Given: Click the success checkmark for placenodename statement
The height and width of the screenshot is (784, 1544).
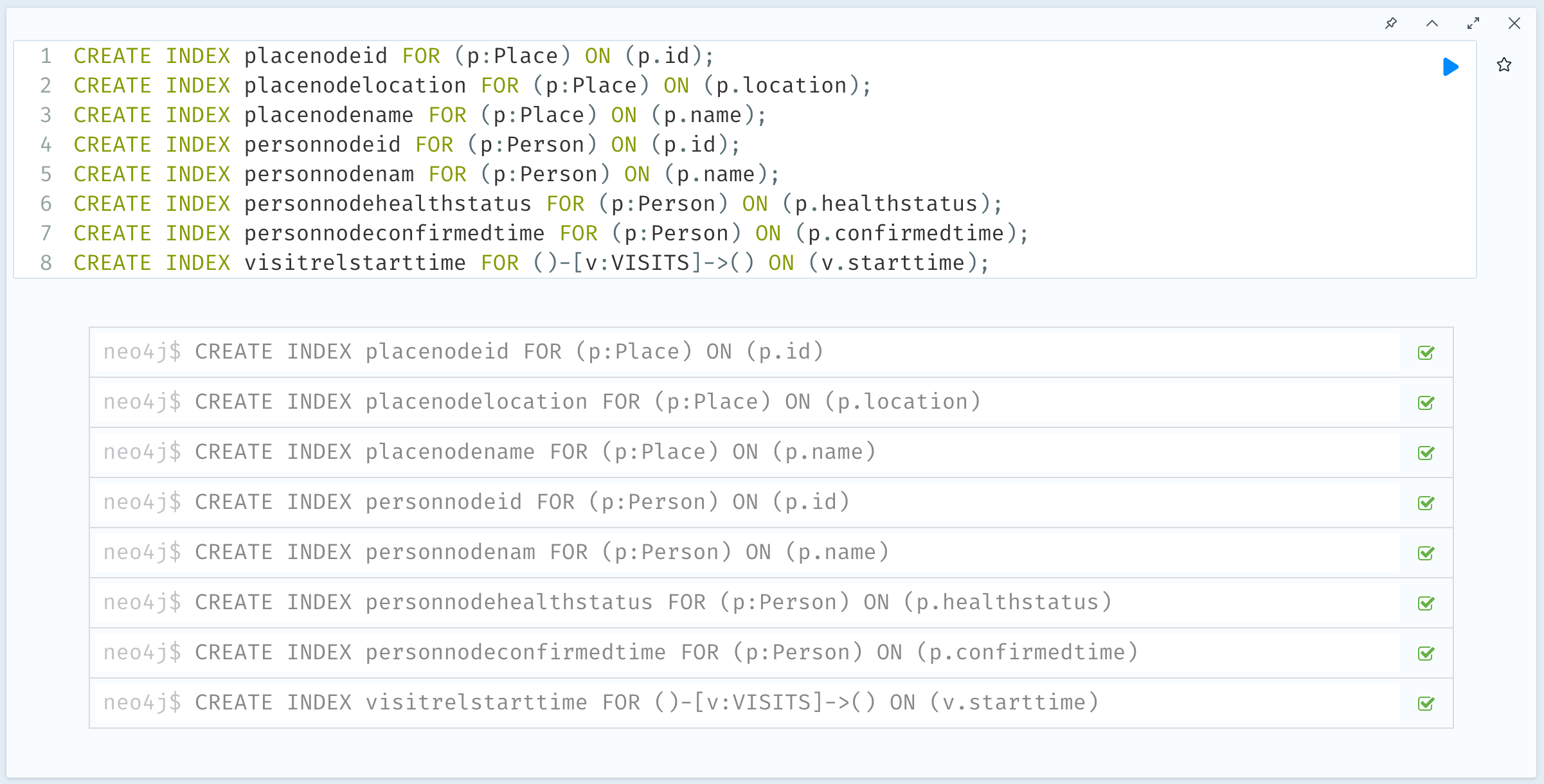Looking at the screenshot, I should click(1426, 452).
